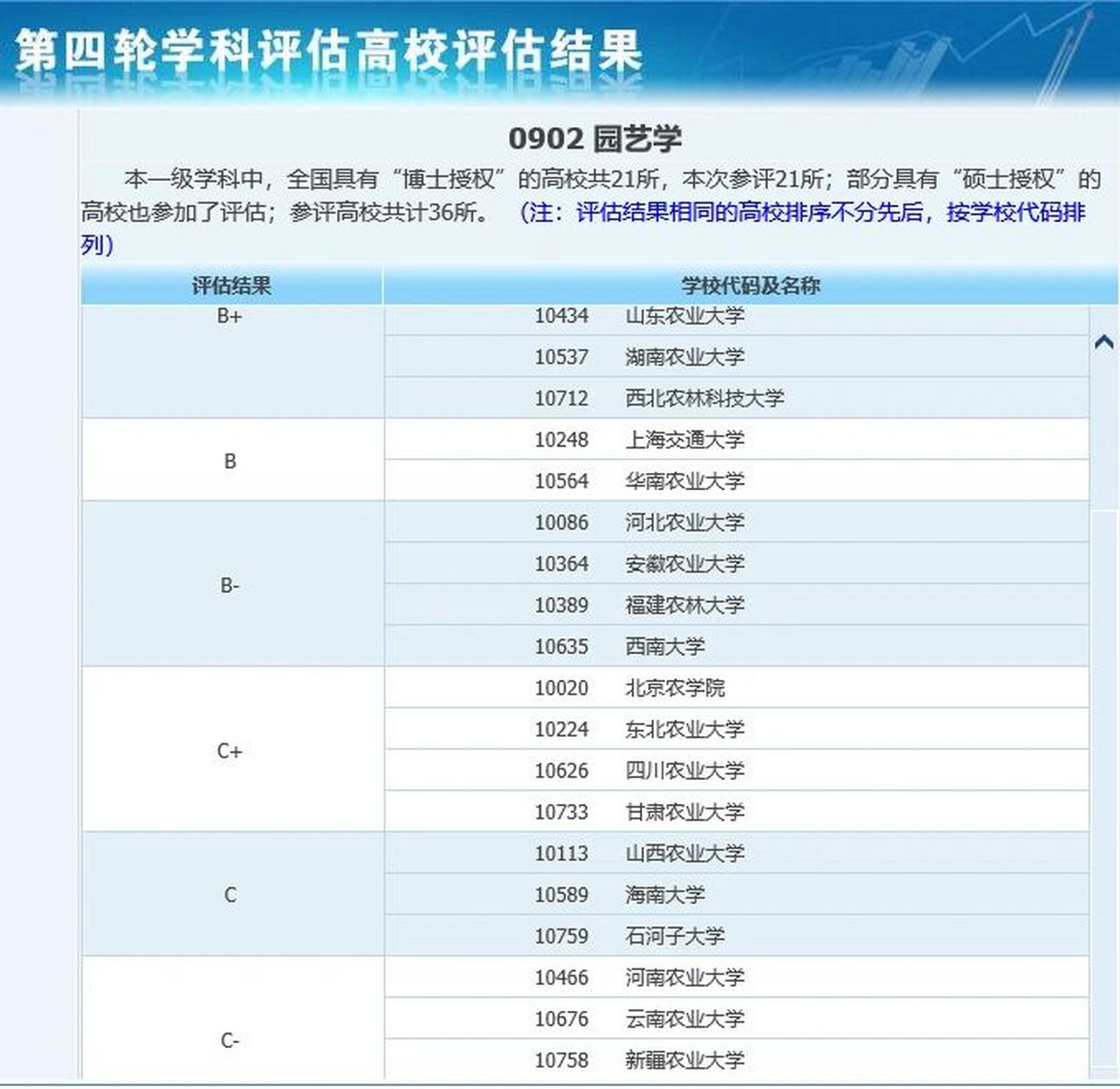Viewport: 1120px width, 1089px height.
Task: Select row 10537 湖南农业大学
Action: 736,356
